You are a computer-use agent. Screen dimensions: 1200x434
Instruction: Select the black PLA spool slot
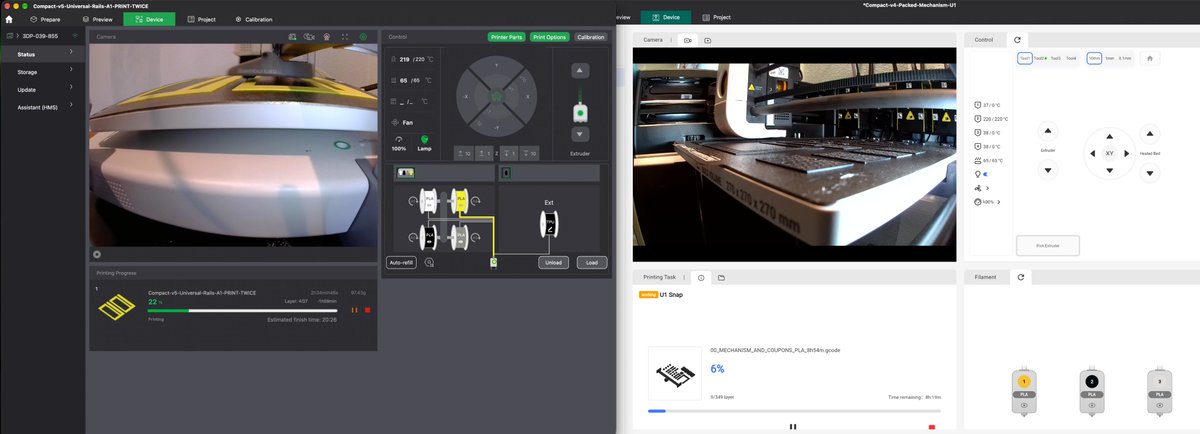click(x=429, y=236)
